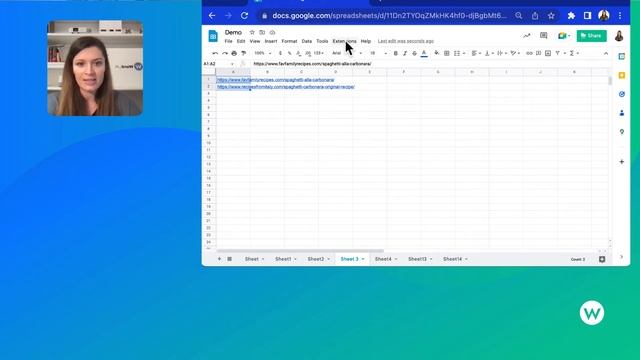Switch to the Sheet2 tab

pyautogui.click(x=316, y=259)
